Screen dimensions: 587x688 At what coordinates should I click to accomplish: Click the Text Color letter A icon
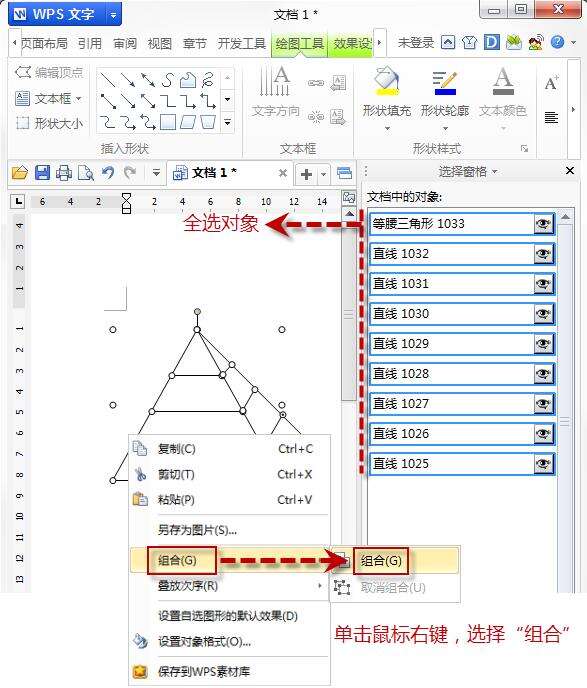point(503,81)
